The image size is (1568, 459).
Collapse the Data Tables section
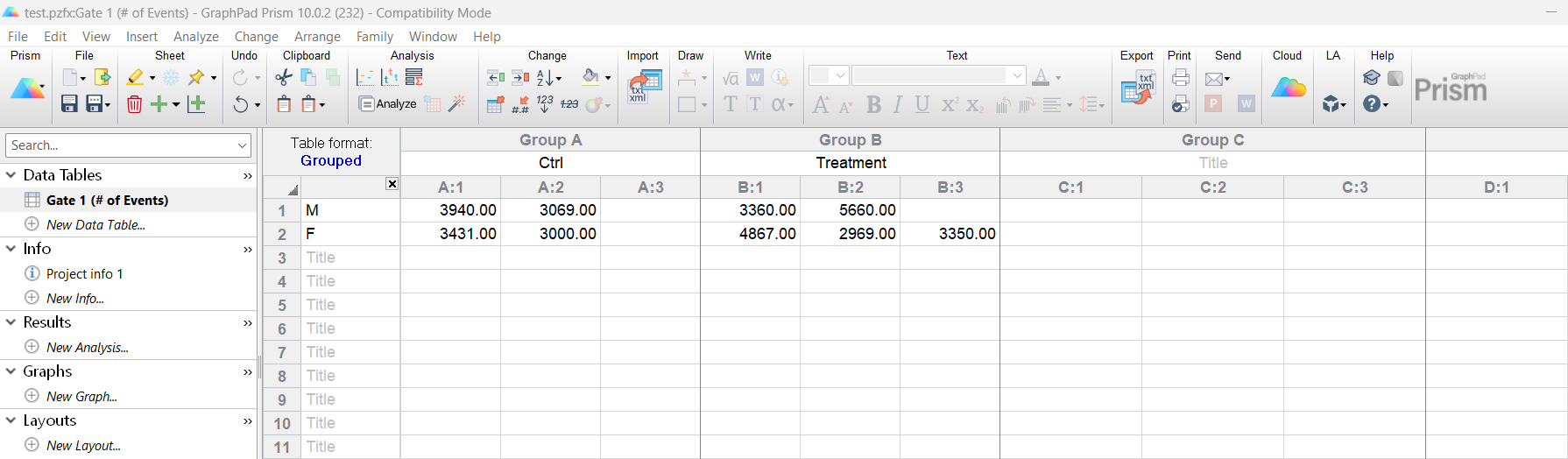click(11, 175)
